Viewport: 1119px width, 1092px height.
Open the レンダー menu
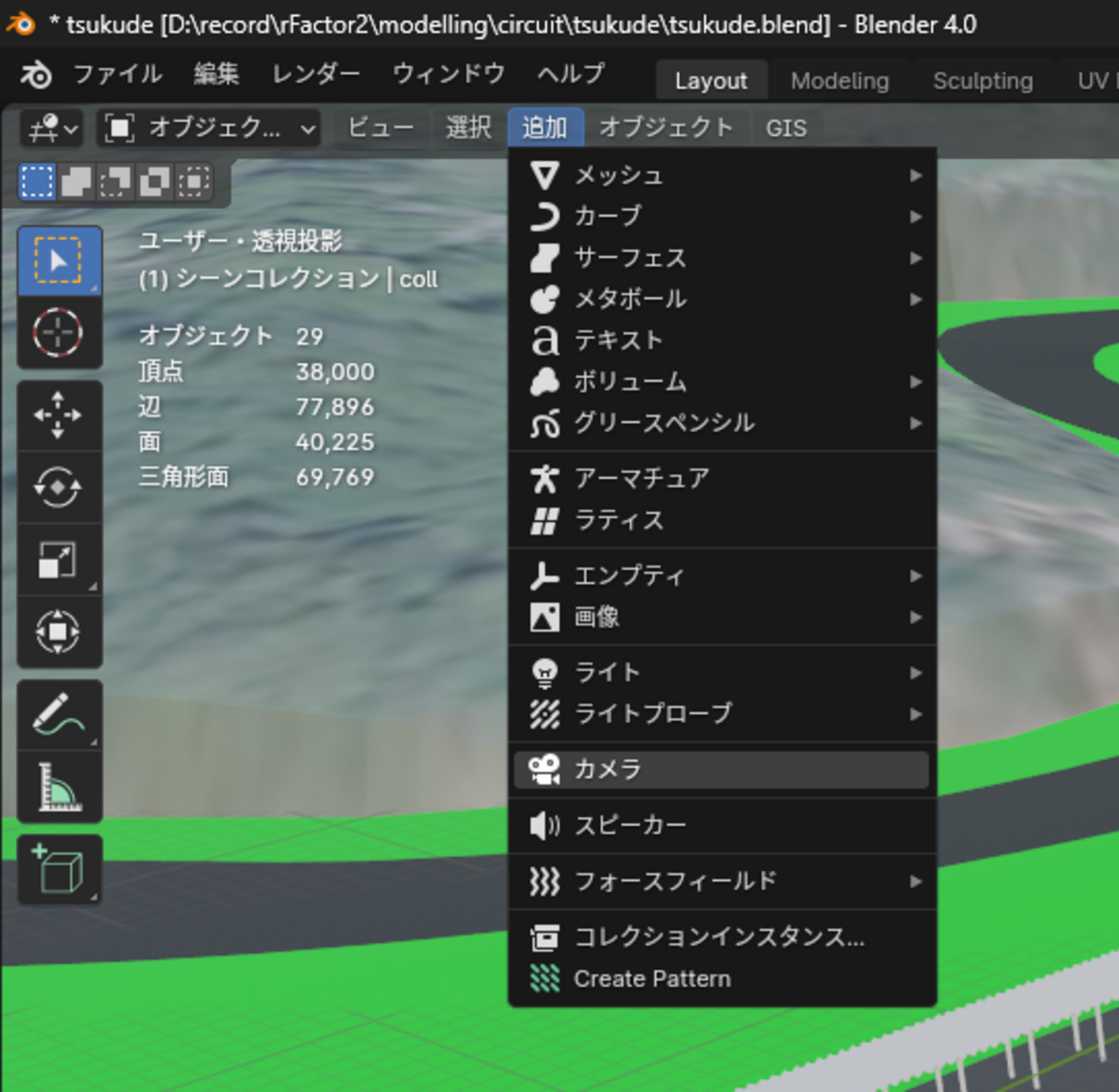316,75
